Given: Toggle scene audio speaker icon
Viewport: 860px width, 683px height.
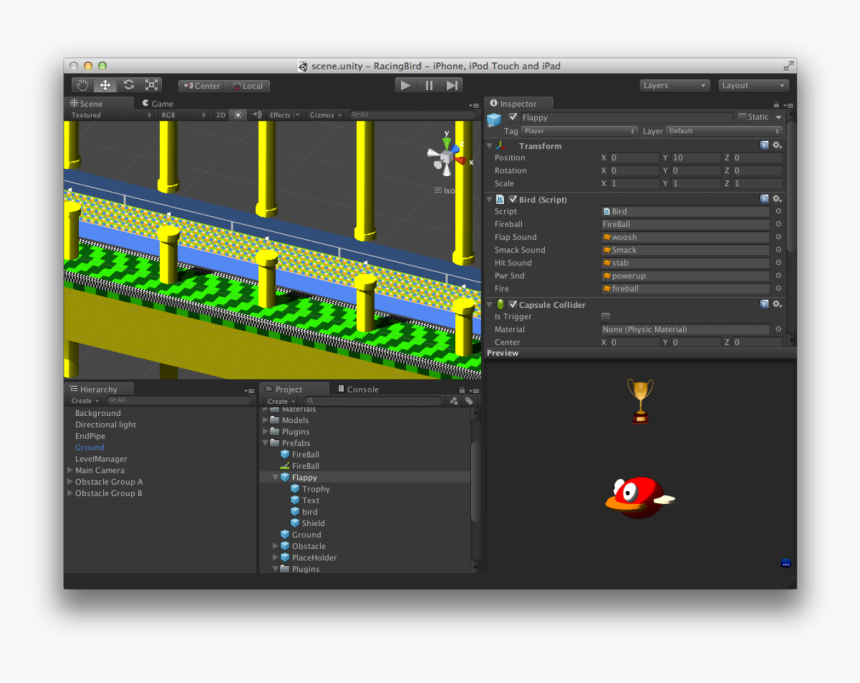Looking at the screenshot, I should [257, 115].
